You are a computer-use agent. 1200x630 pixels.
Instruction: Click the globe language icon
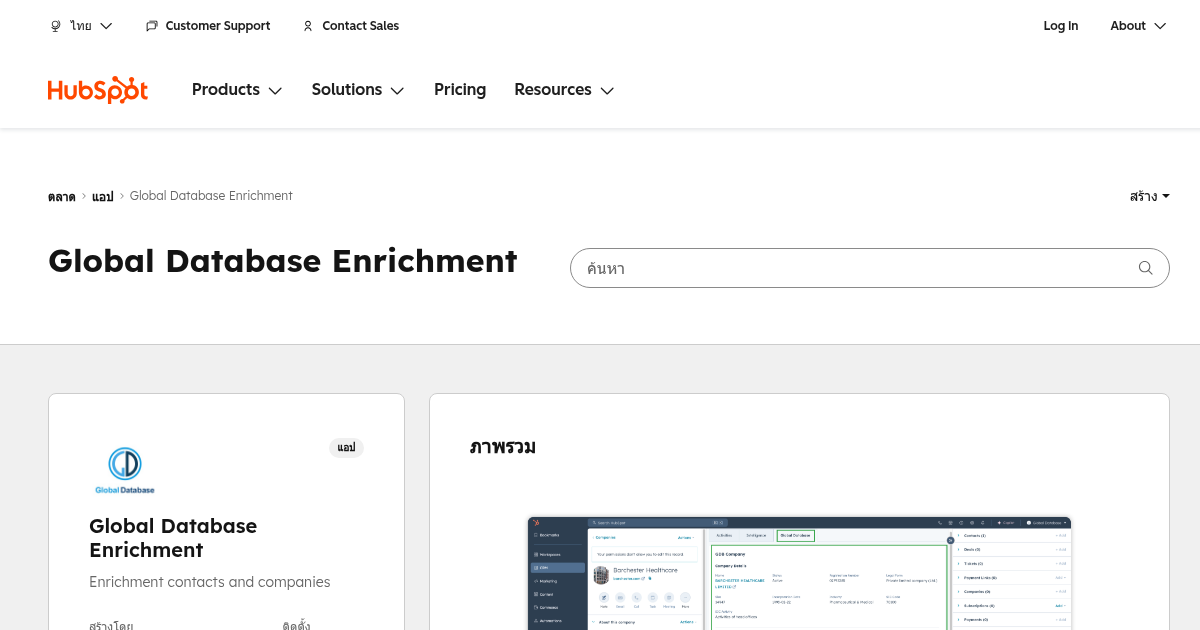[55, 26]
